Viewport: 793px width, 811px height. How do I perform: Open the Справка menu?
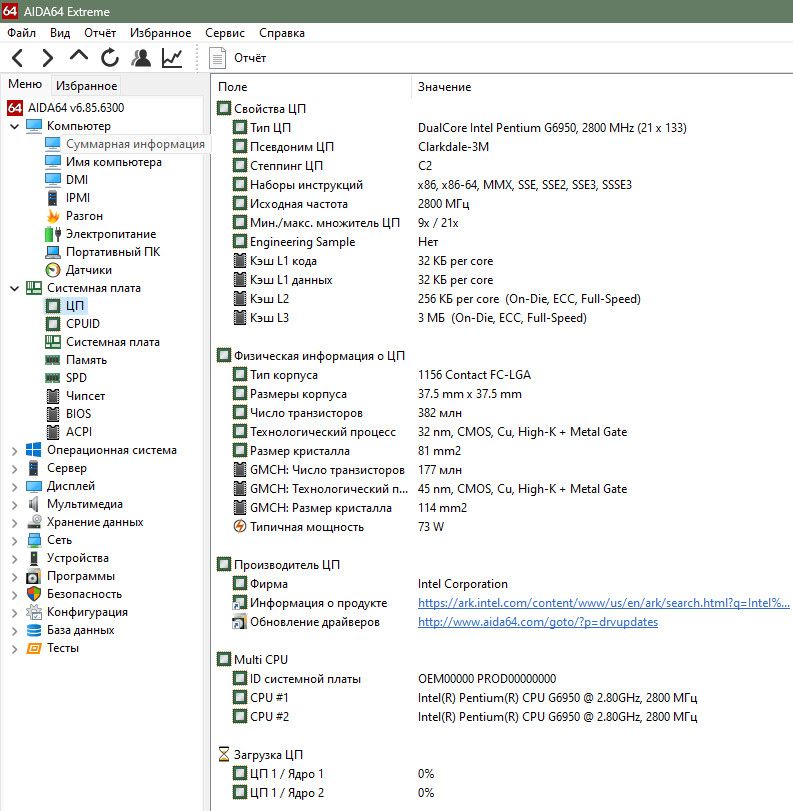click(x=282, y=33)
